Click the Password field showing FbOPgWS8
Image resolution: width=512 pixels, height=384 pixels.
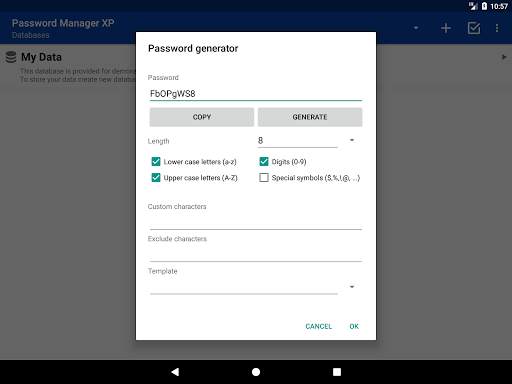[x=256, y=94]
